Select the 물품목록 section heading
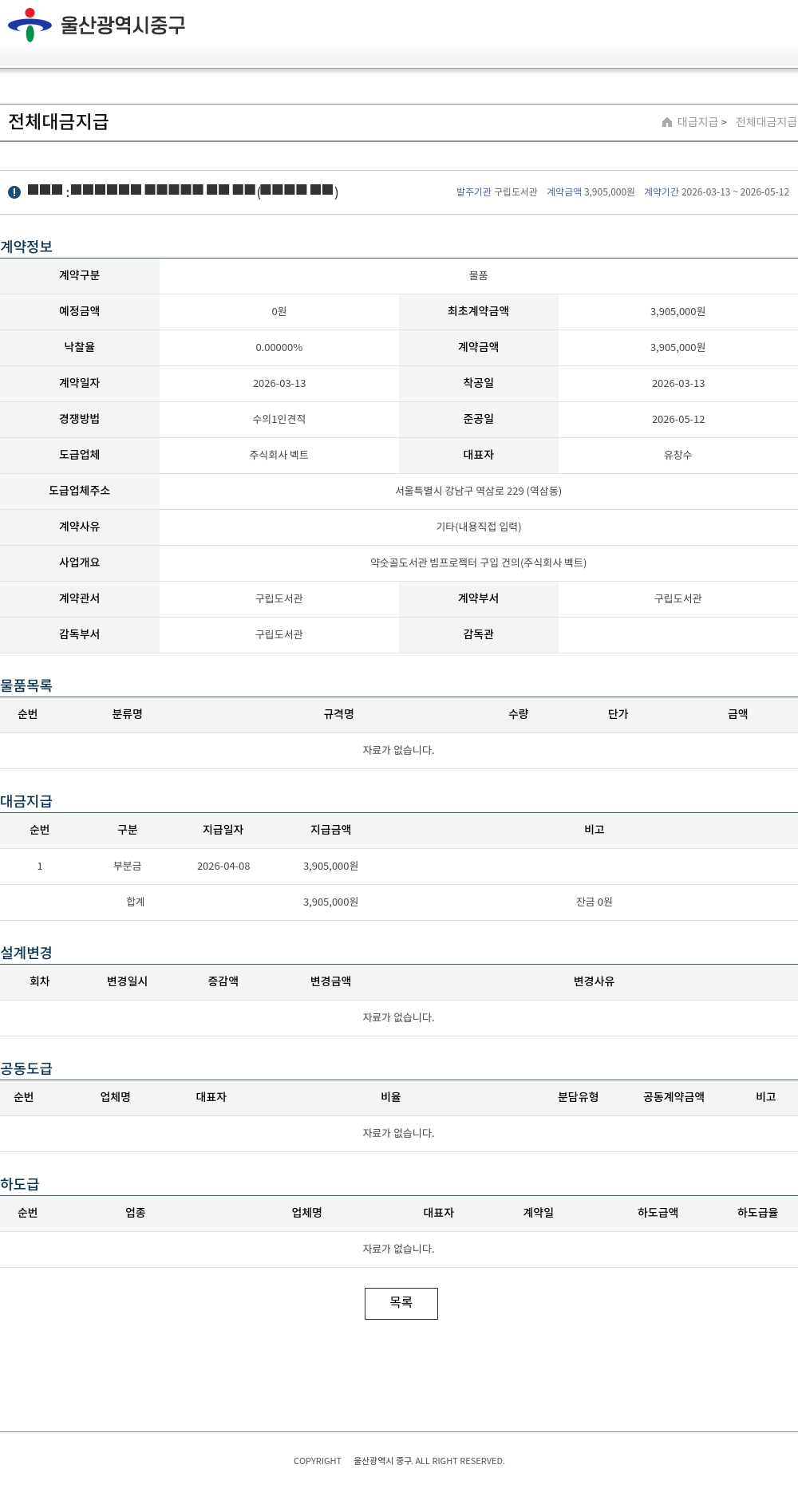Image resolution: width=798 pixels, height=1512 pixels. [26, 685]
